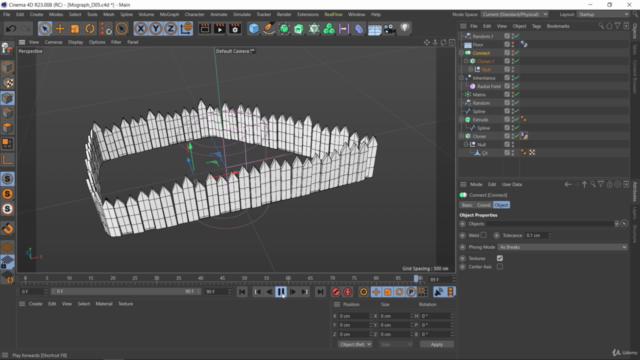Toggle Y axis lock

(156, 29)
